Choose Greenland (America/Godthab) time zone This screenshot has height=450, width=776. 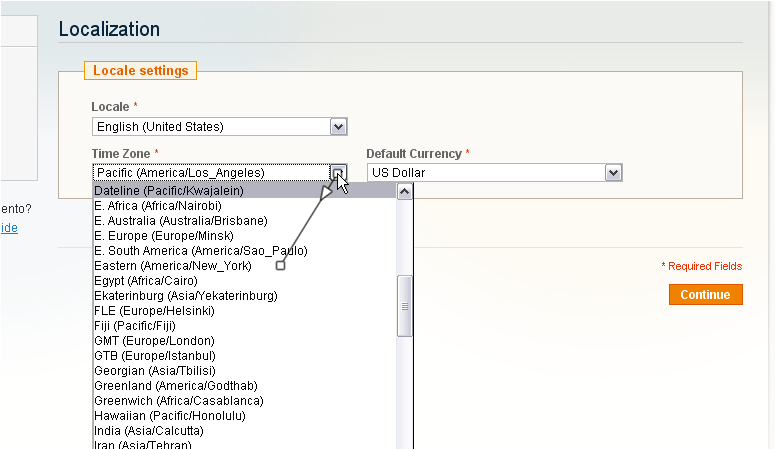(x=176, y=386)
